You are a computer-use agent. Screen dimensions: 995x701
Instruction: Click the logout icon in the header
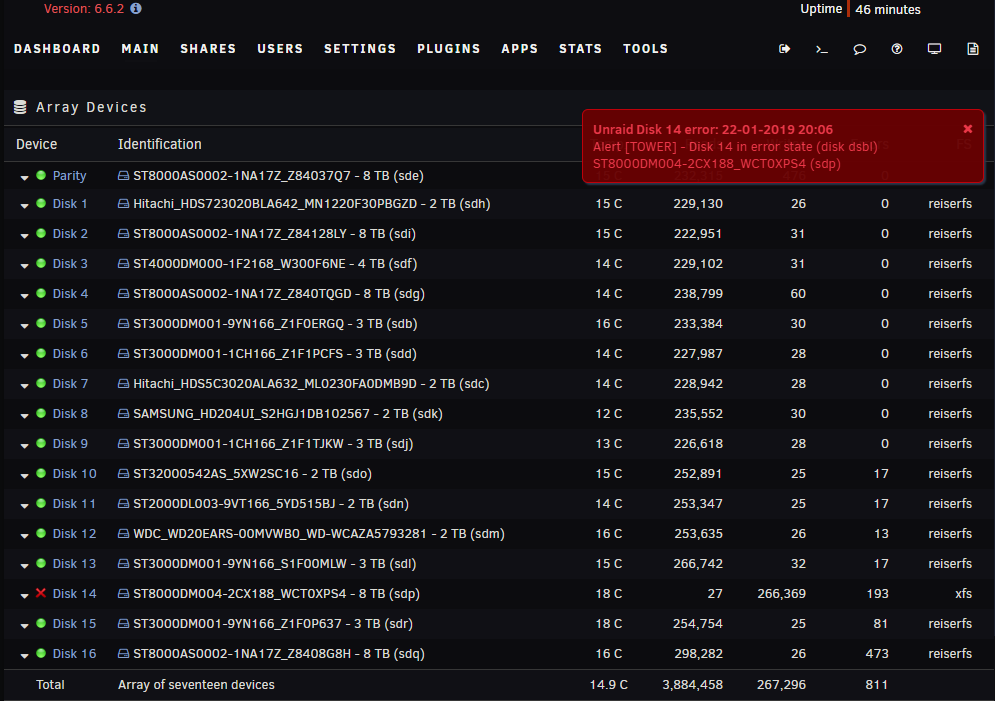coord(784,49)
